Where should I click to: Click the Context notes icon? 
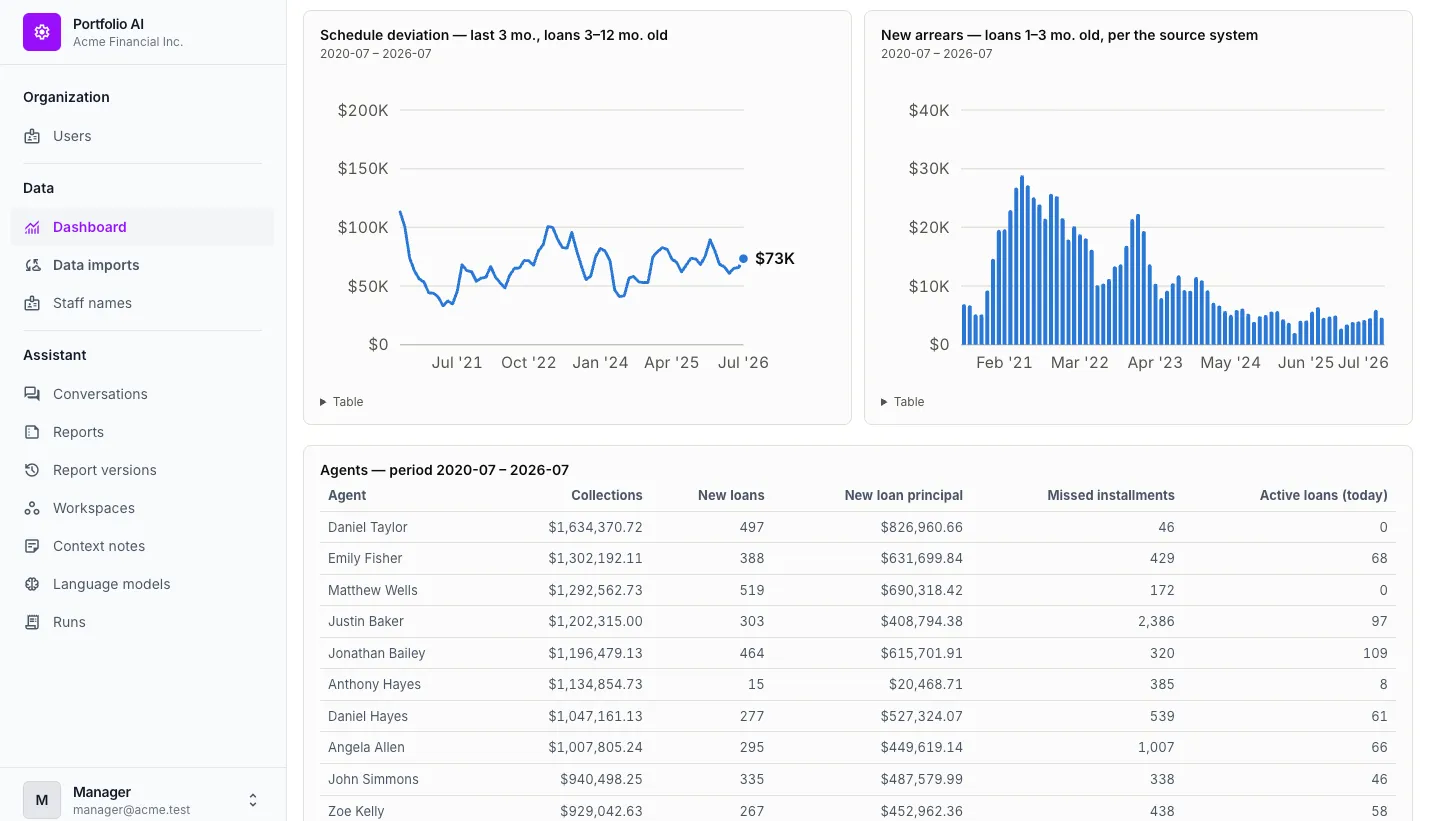coord(32,546)
